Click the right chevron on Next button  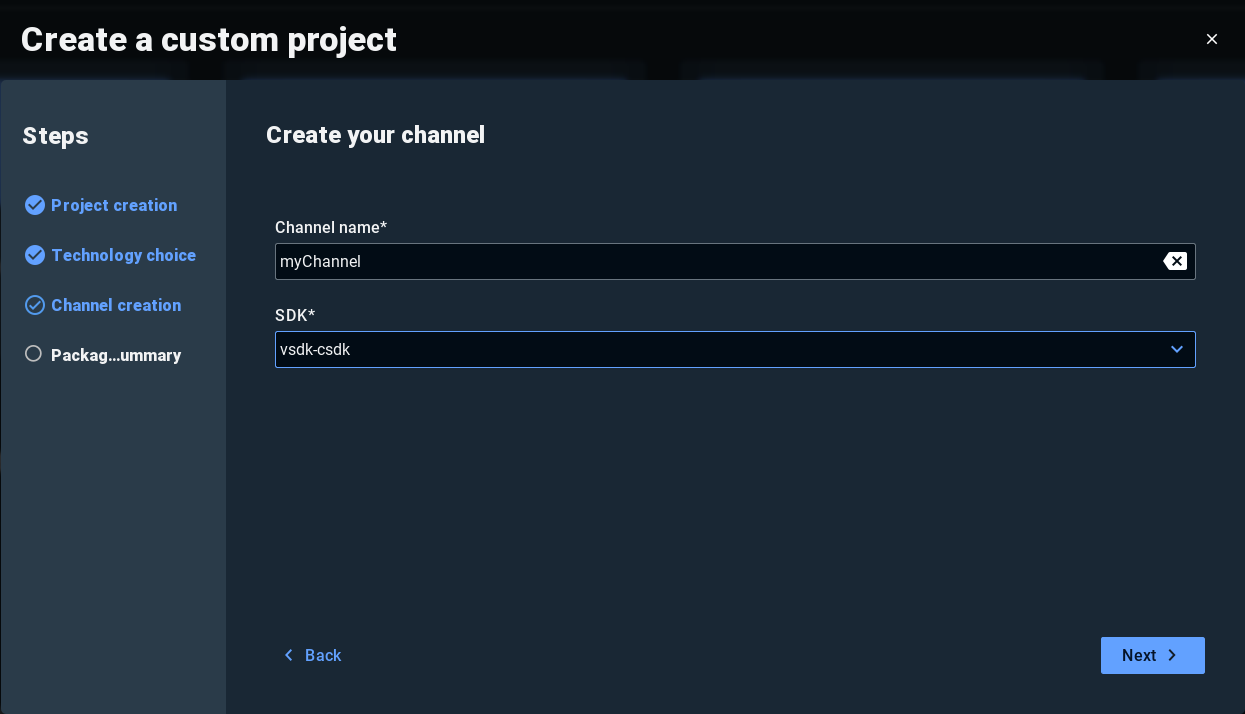pyautogui.click(x=1172, y=655)
